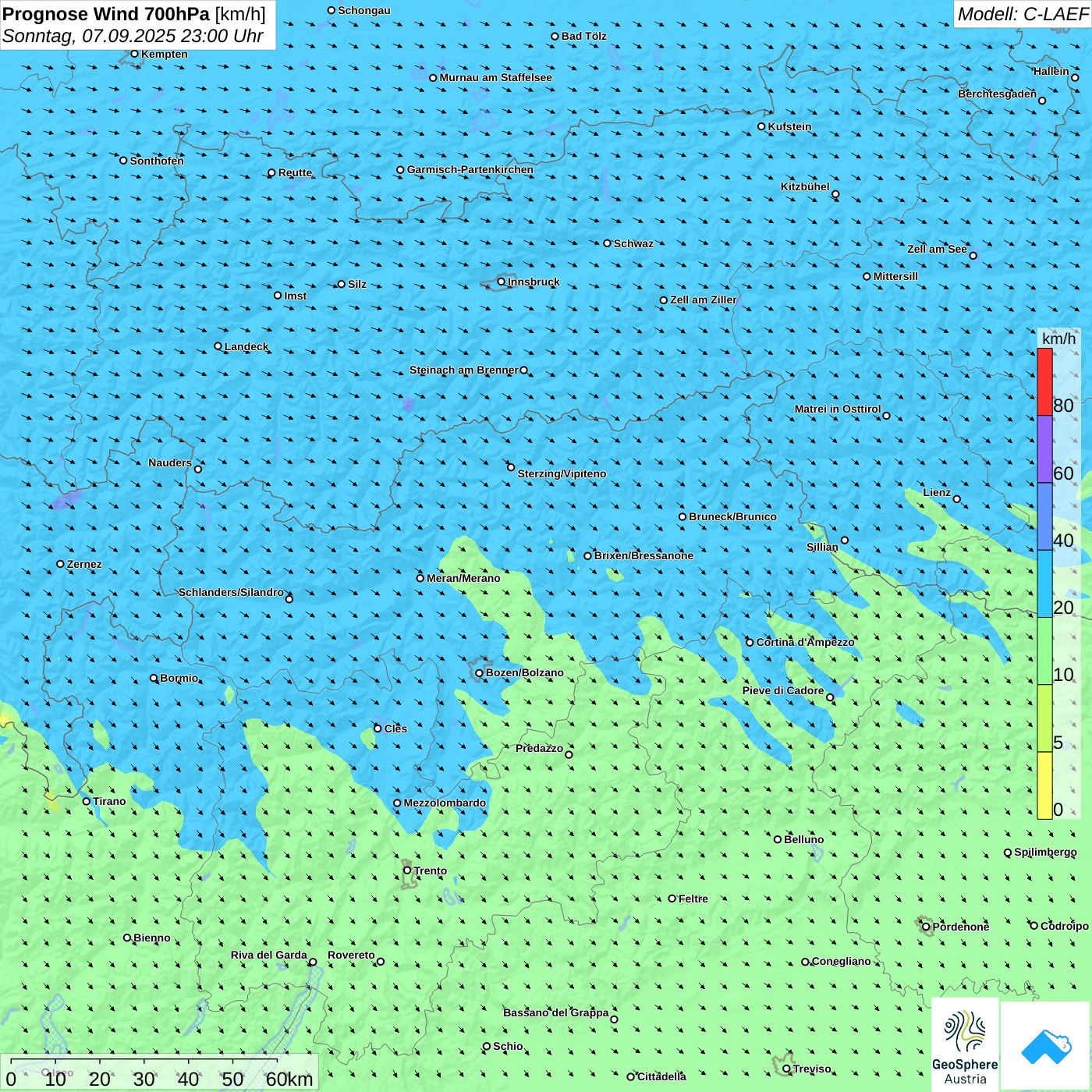Select the Schlanders/Silandro label

pos(231,592)
